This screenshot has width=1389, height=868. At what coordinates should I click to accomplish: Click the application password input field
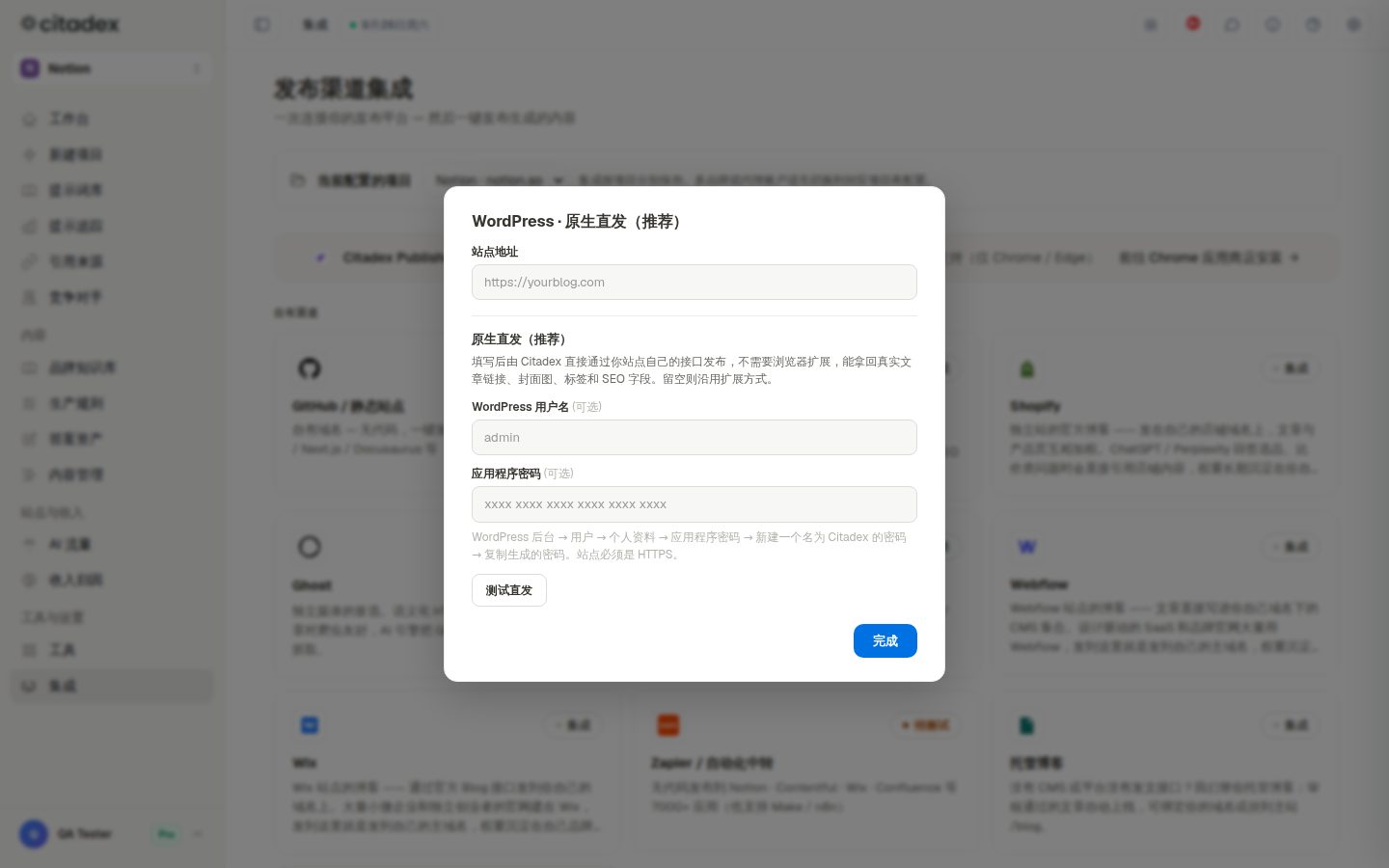click(x=694, y=504)
